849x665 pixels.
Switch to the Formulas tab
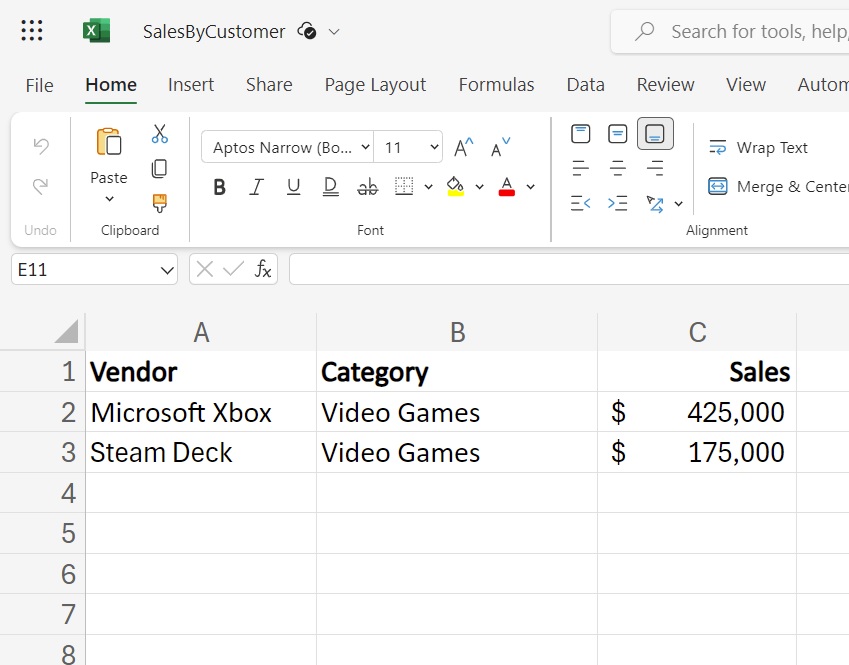pos(496,85)
